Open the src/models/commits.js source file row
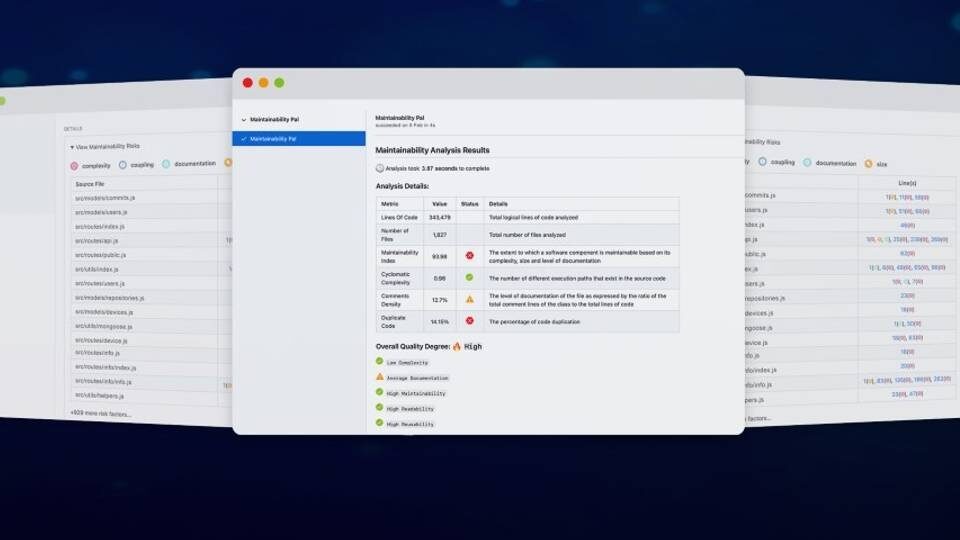This screenshot has height=540, width=960. coord(106,198)
